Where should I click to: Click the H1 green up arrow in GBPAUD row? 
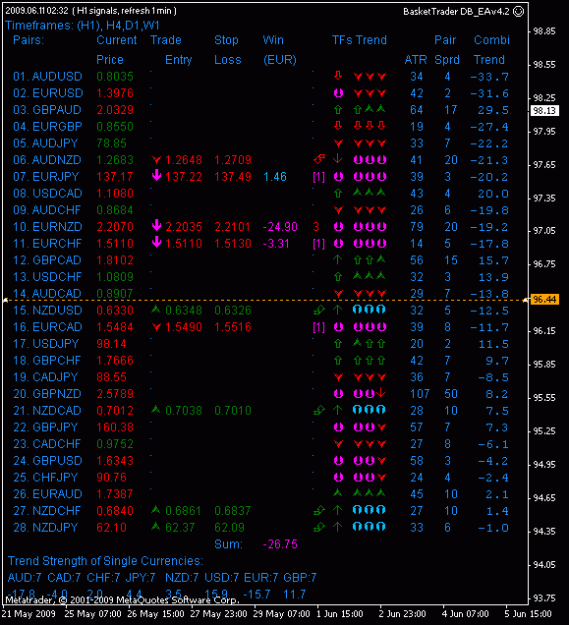[338, 109]
